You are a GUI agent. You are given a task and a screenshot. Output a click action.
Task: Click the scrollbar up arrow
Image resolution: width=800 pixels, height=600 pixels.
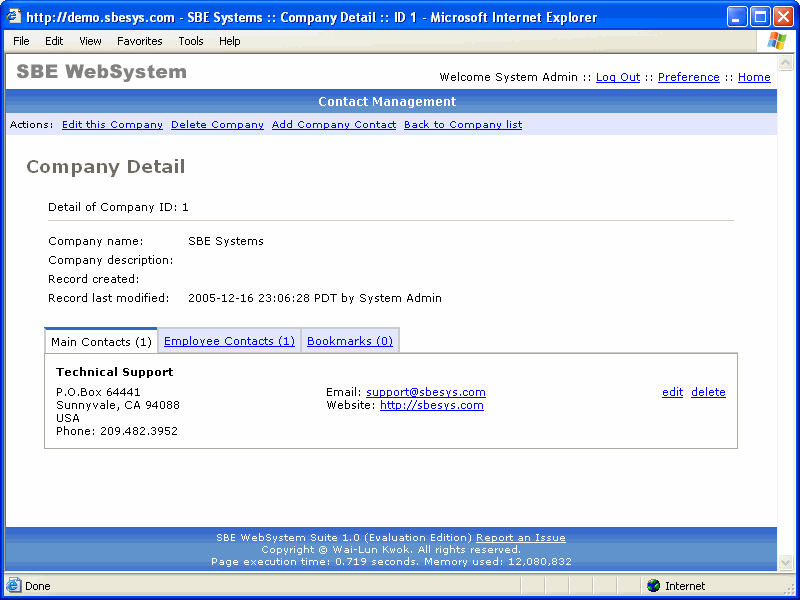pos(785,63)
